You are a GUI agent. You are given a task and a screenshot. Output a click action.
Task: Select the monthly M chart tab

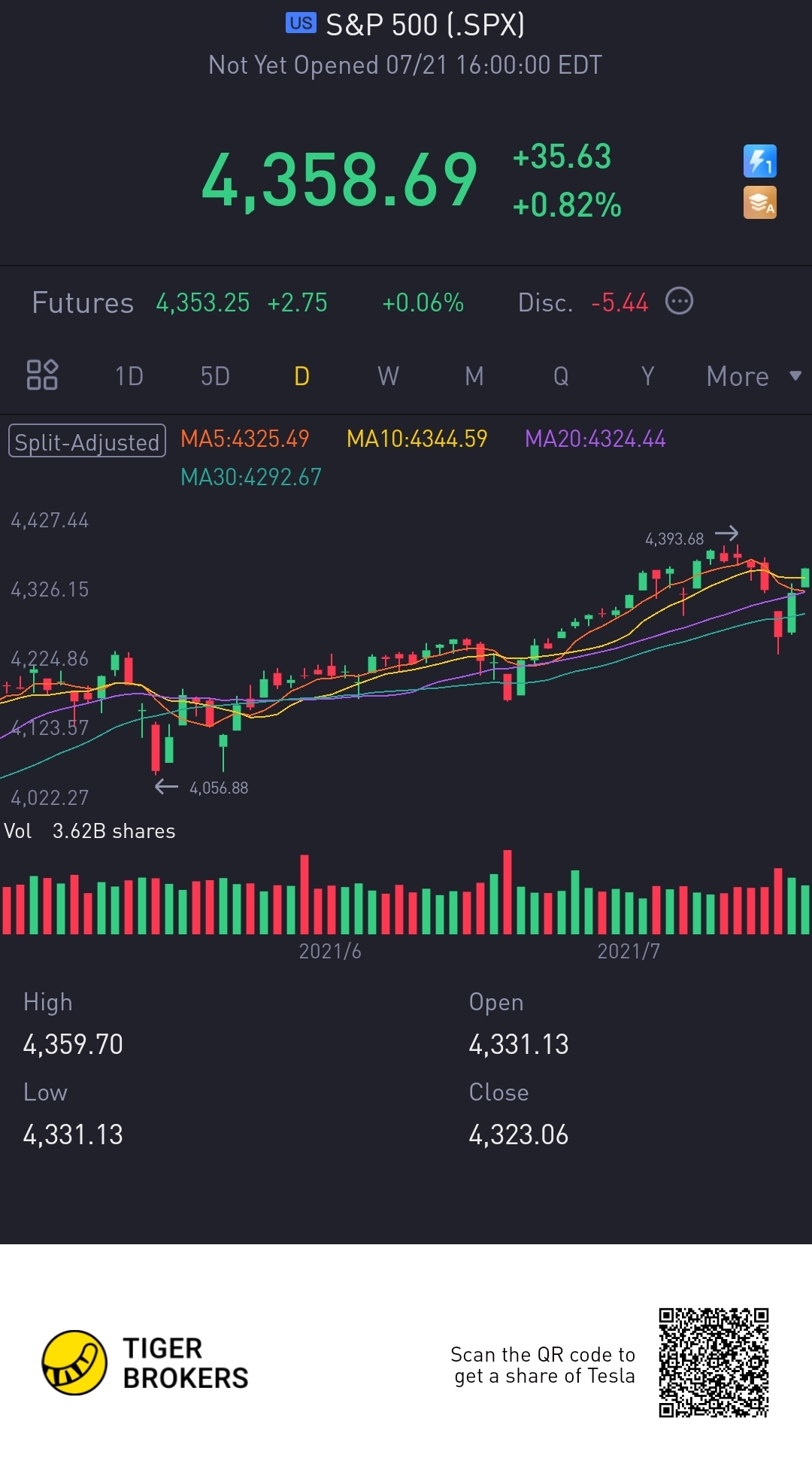(474, 376)
